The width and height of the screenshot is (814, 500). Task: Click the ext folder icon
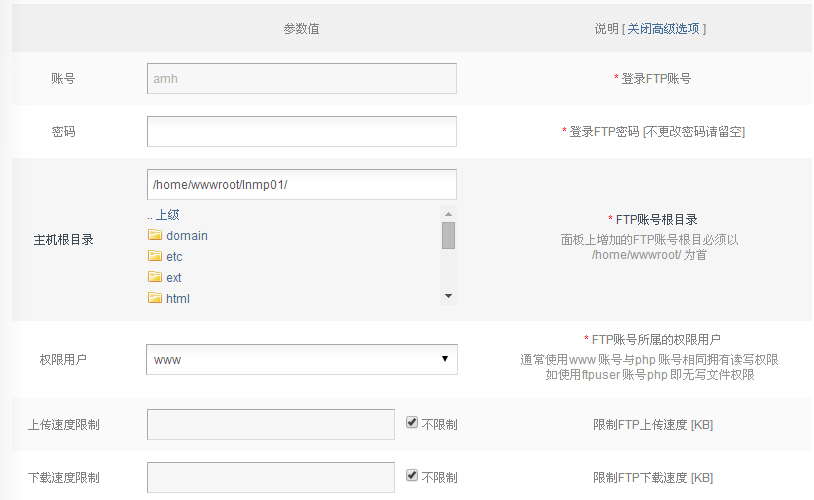pyautogui.click(x=154, y=278)
